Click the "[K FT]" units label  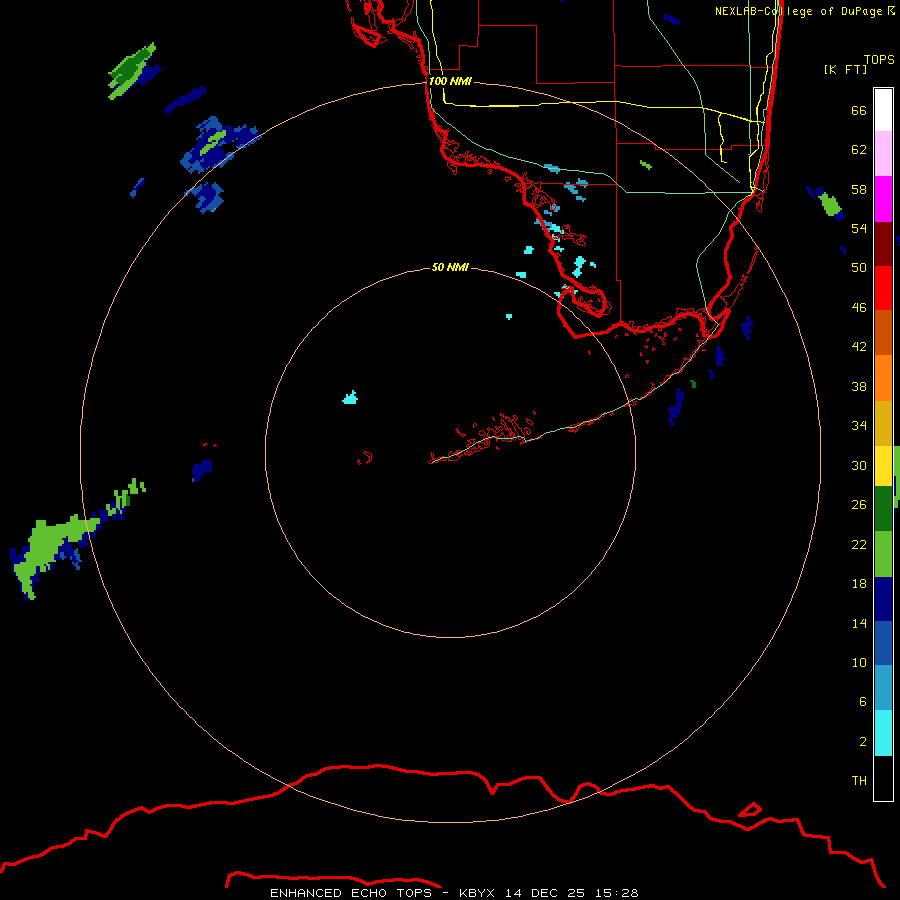[x=845, y=69]
